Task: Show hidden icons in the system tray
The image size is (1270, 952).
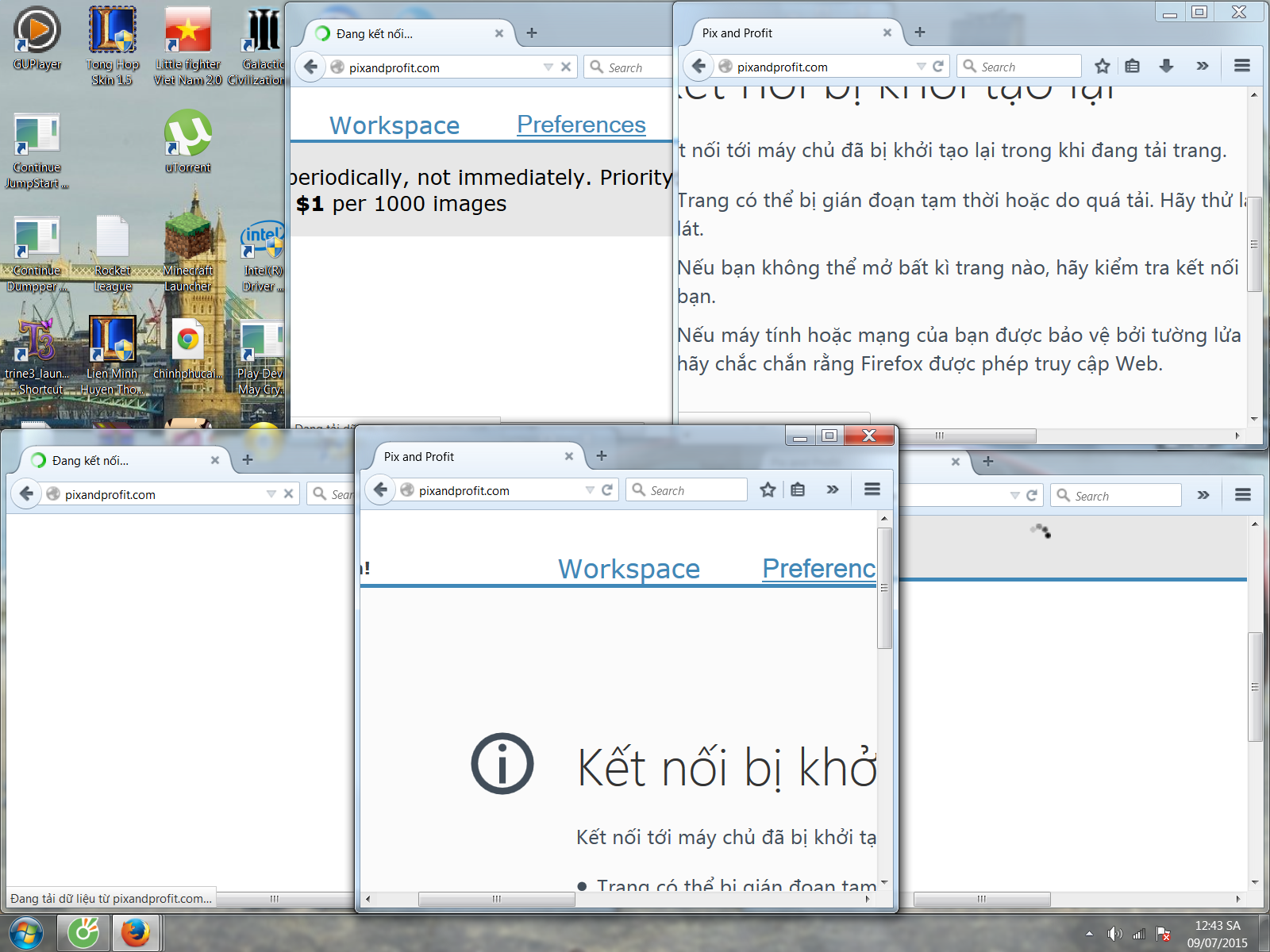Action: tap(1089, 934)
